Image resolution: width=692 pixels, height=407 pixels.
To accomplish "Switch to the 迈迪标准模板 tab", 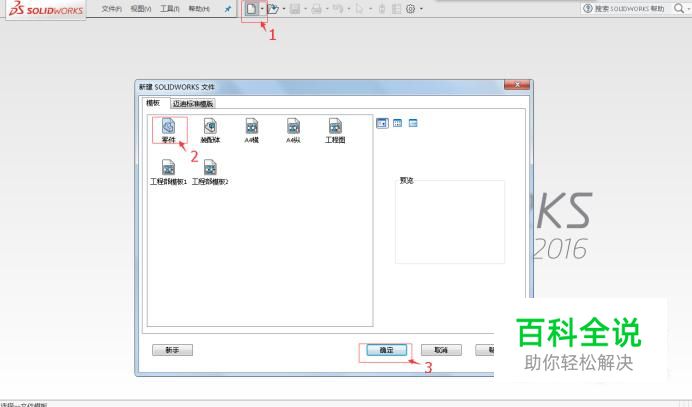I will (193, 104).
